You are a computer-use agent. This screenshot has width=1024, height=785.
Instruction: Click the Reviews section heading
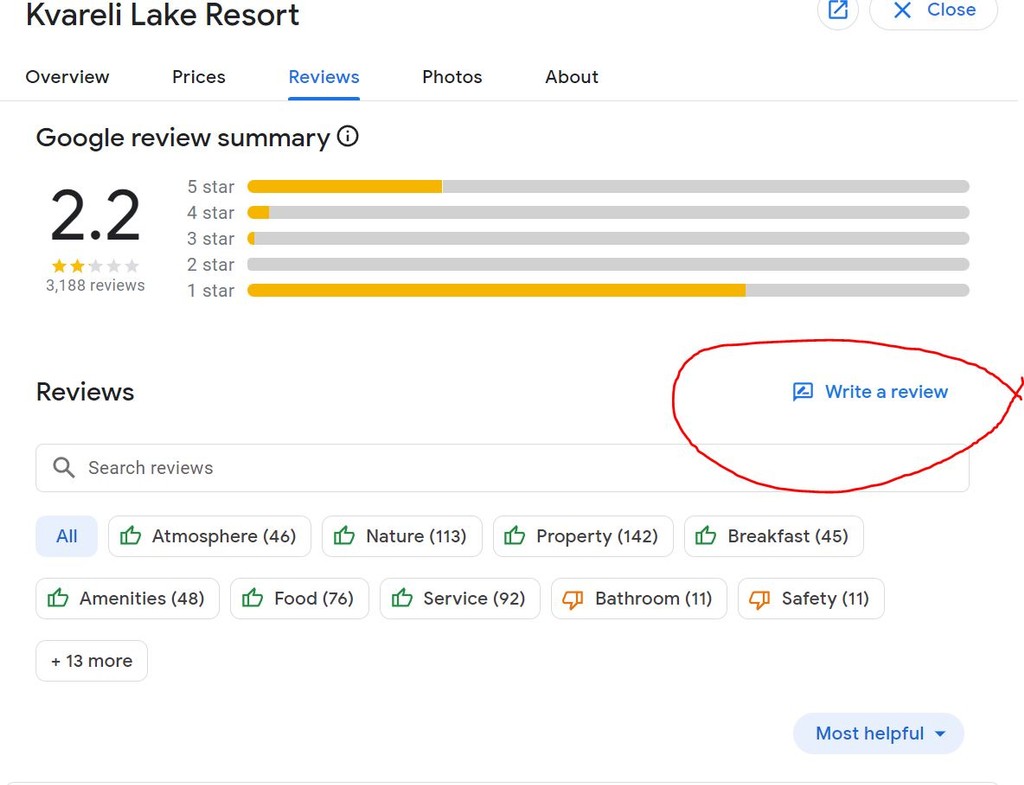coord(85,392)
